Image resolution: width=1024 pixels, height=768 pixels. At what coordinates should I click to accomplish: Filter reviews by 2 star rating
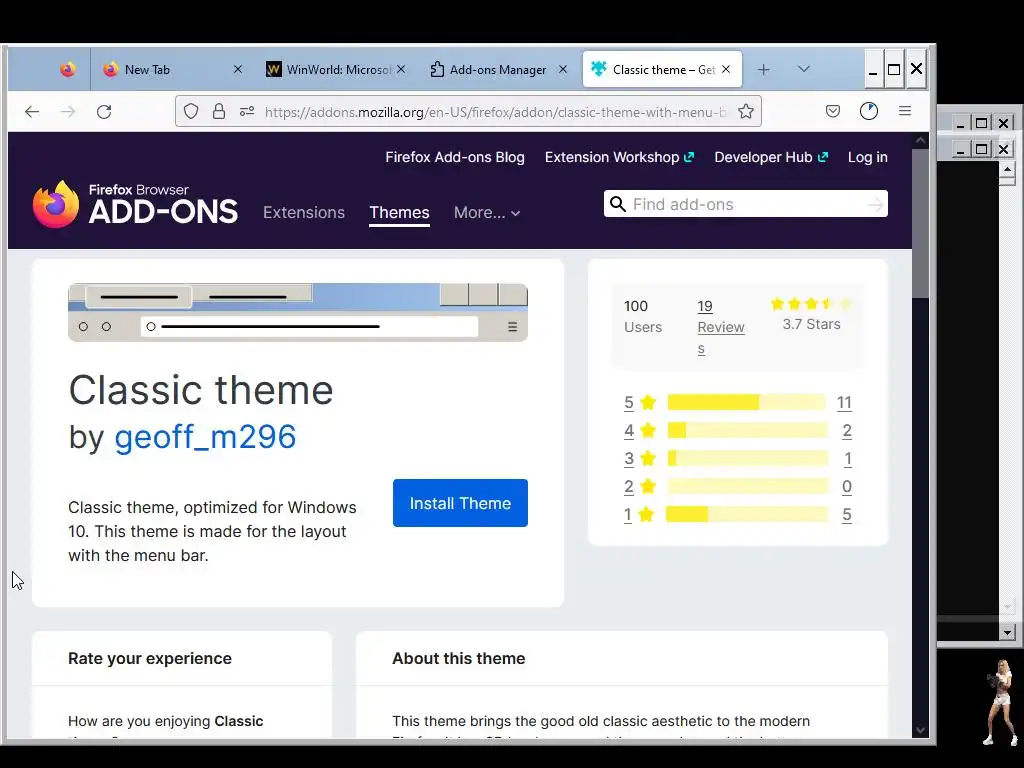(x=640, y=487)
